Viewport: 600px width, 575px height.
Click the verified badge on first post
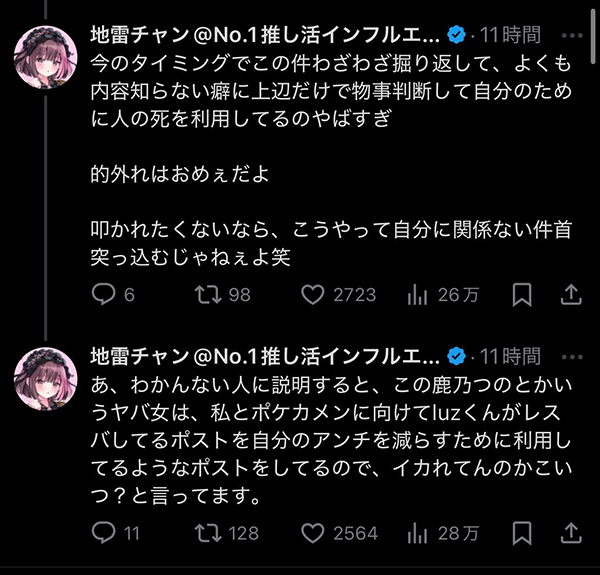coord(456,35)
